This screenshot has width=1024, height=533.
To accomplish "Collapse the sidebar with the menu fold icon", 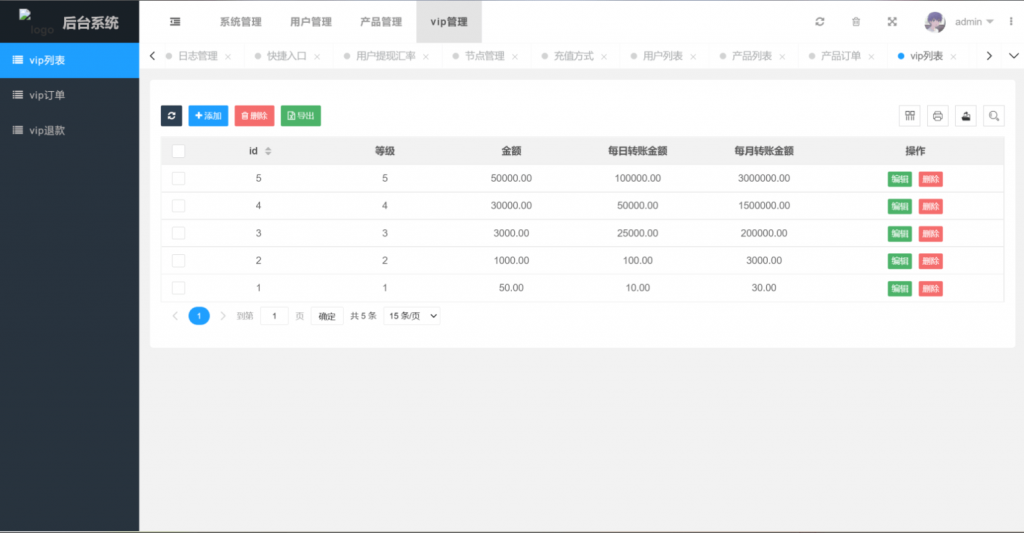I will 175,21.
